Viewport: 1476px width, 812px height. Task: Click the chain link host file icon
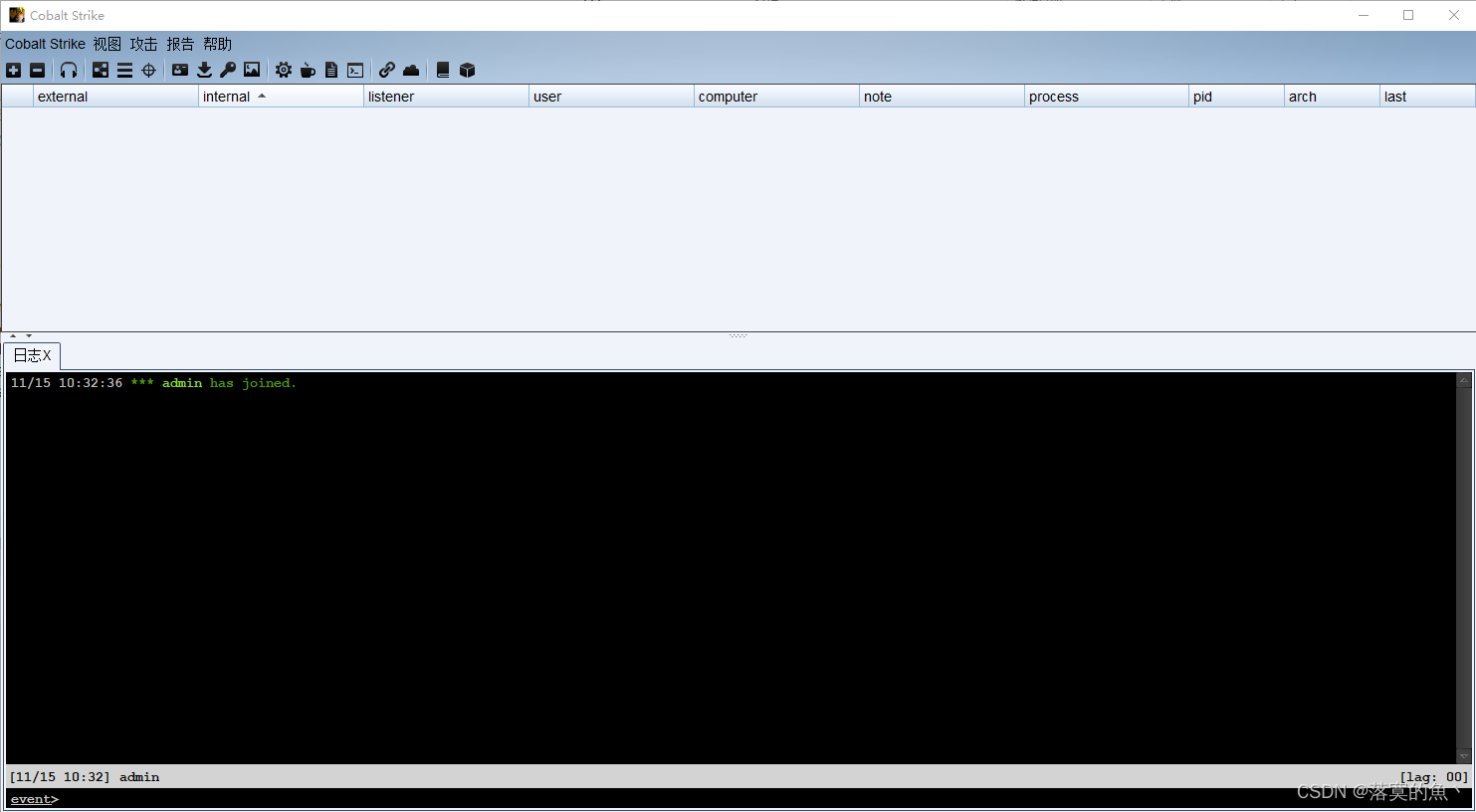click(x=387, y=70)
